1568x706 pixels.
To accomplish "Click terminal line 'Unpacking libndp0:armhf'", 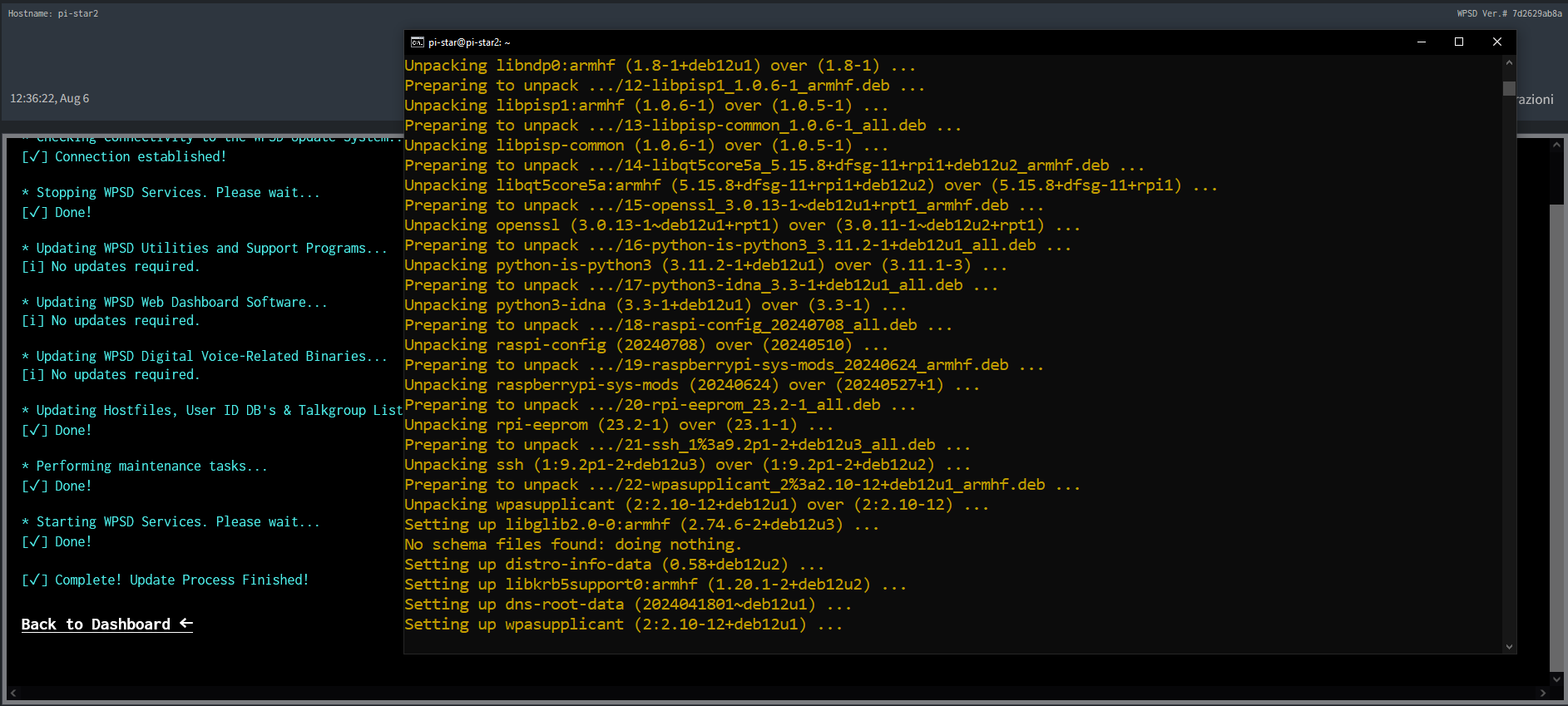I will pyautogui.click(x=660, y=66).
